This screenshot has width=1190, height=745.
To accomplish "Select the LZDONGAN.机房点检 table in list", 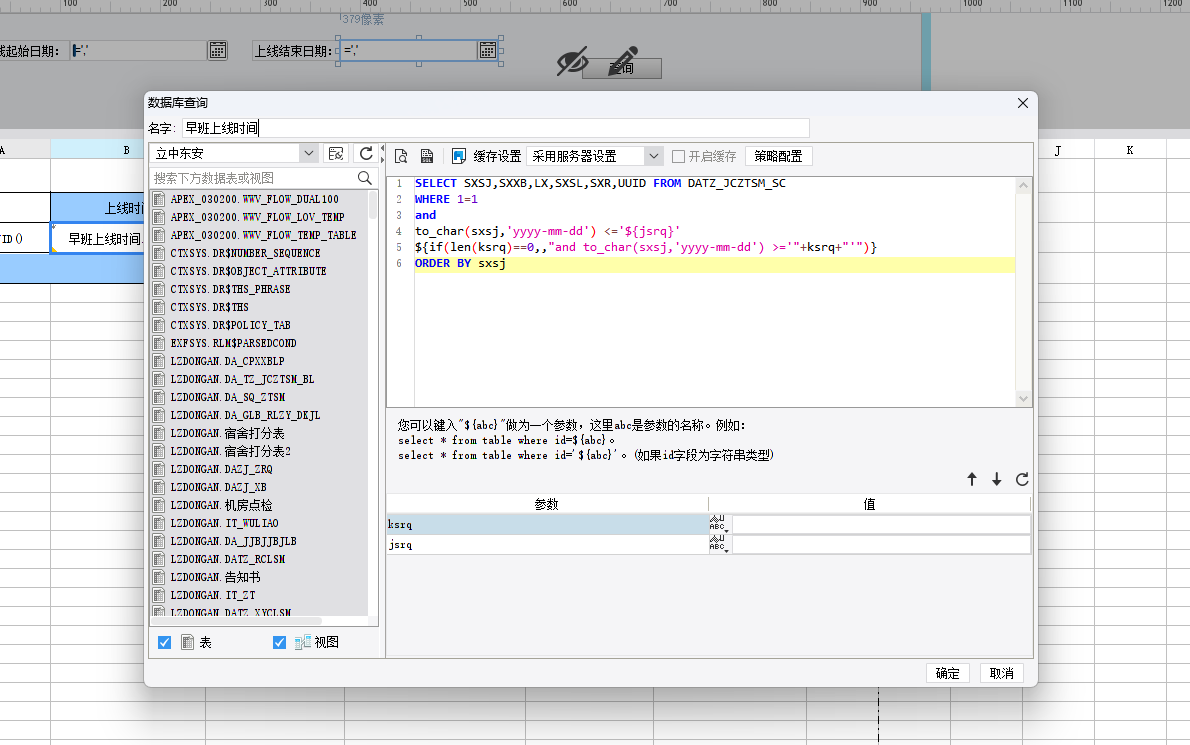I will pyautogui.click(x=221, y=505).
